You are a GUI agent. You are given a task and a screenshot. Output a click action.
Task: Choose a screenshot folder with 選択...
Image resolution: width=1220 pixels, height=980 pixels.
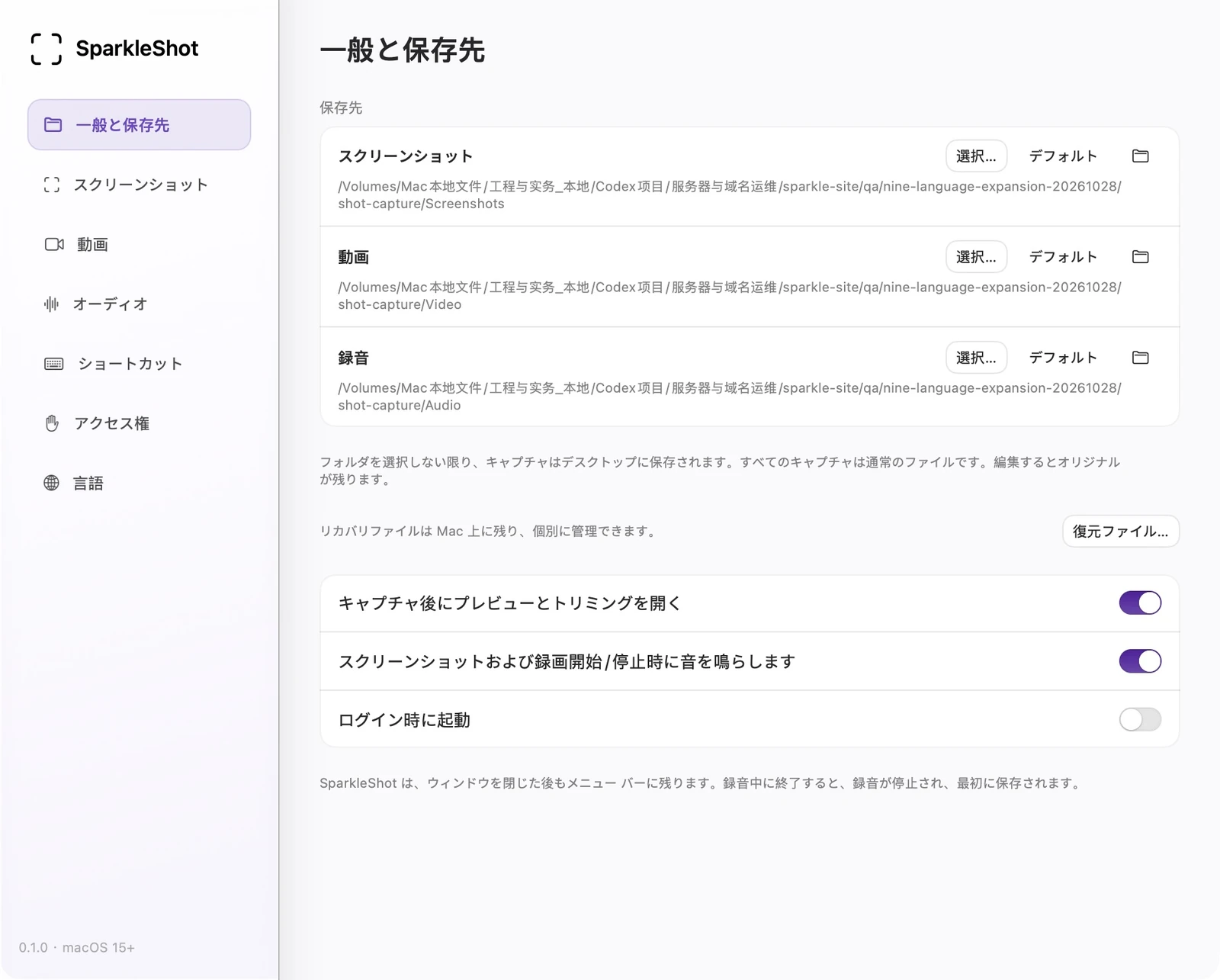pyautogui.click(x=976, y=156)
